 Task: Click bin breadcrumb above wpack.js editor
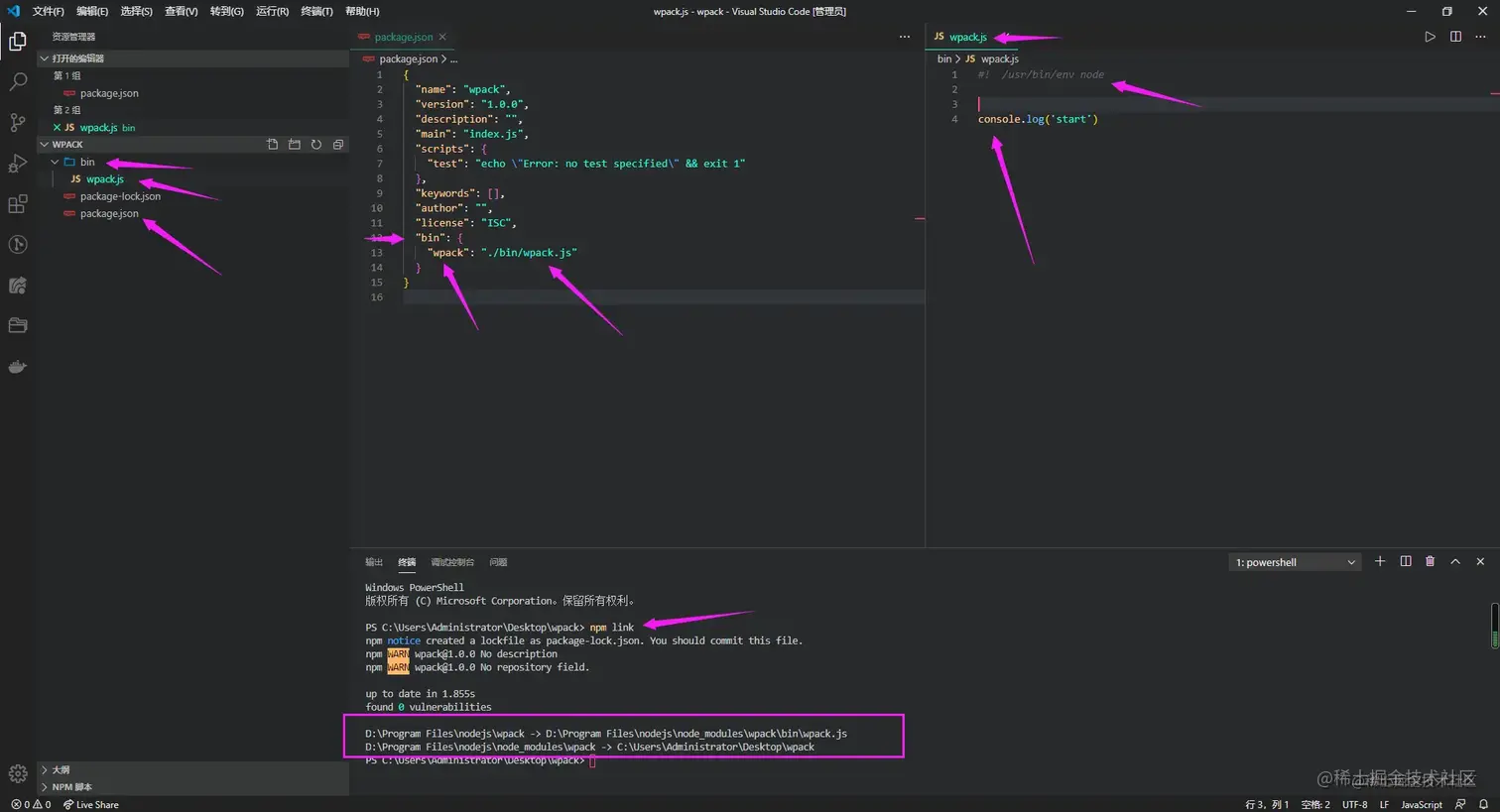tap(943, 58)
